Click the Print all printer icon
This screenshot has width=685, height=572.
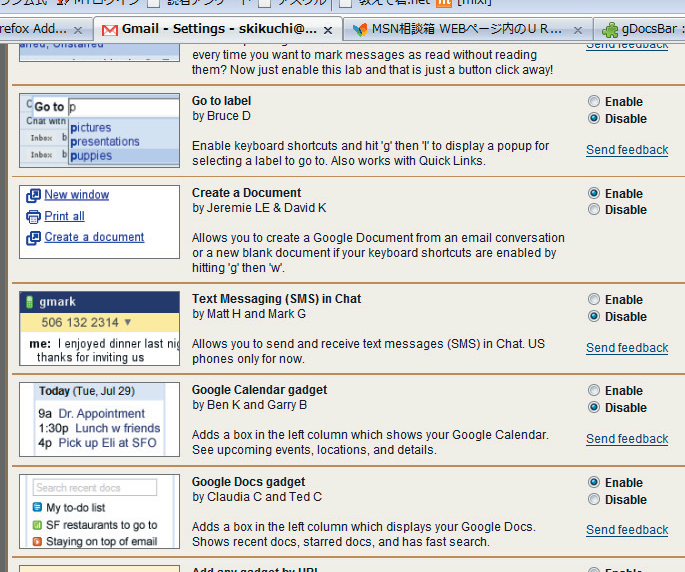click(x=33, y=217)
